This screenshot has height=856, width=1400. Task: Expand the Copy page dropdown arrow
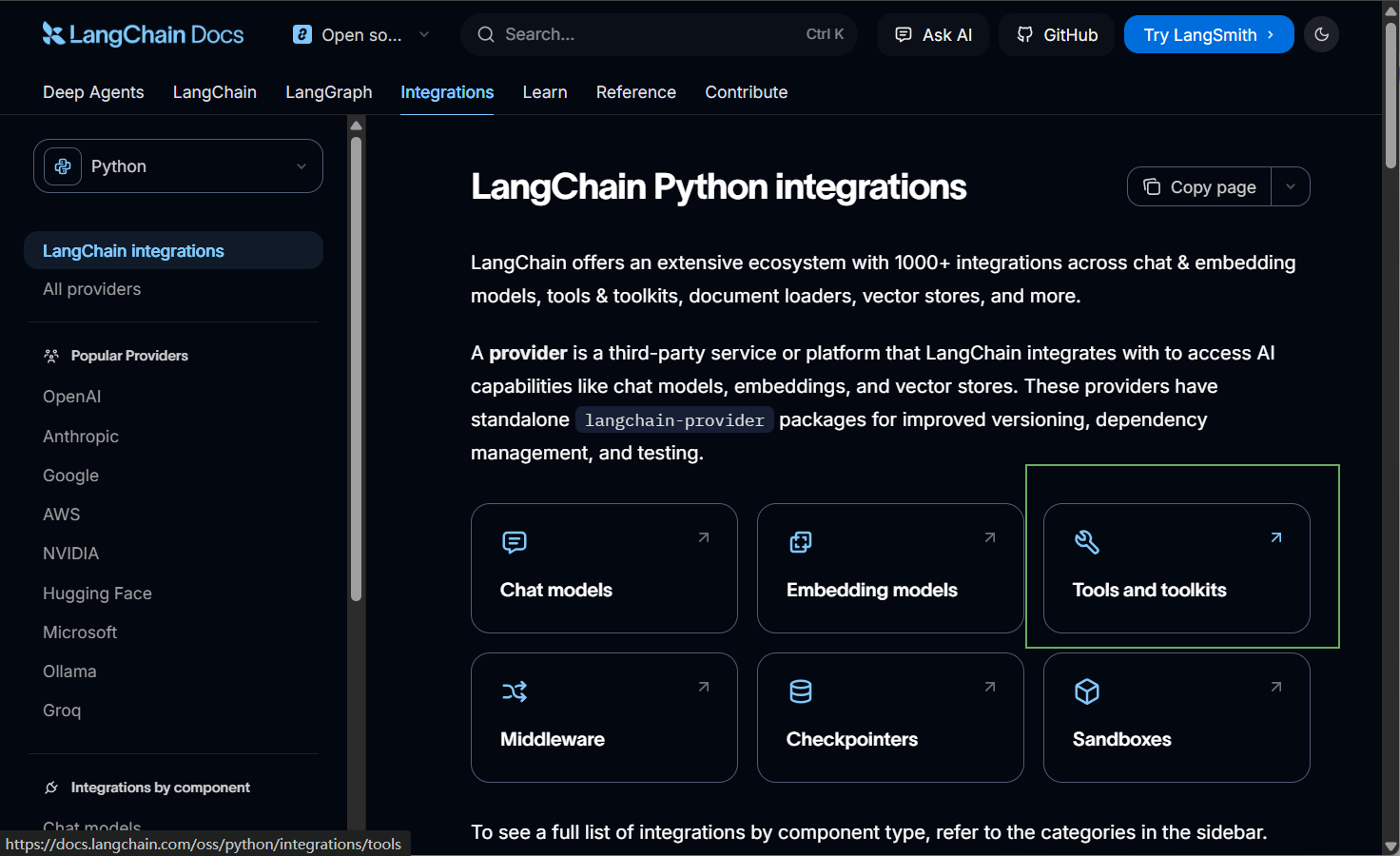tap(1291, 186)
